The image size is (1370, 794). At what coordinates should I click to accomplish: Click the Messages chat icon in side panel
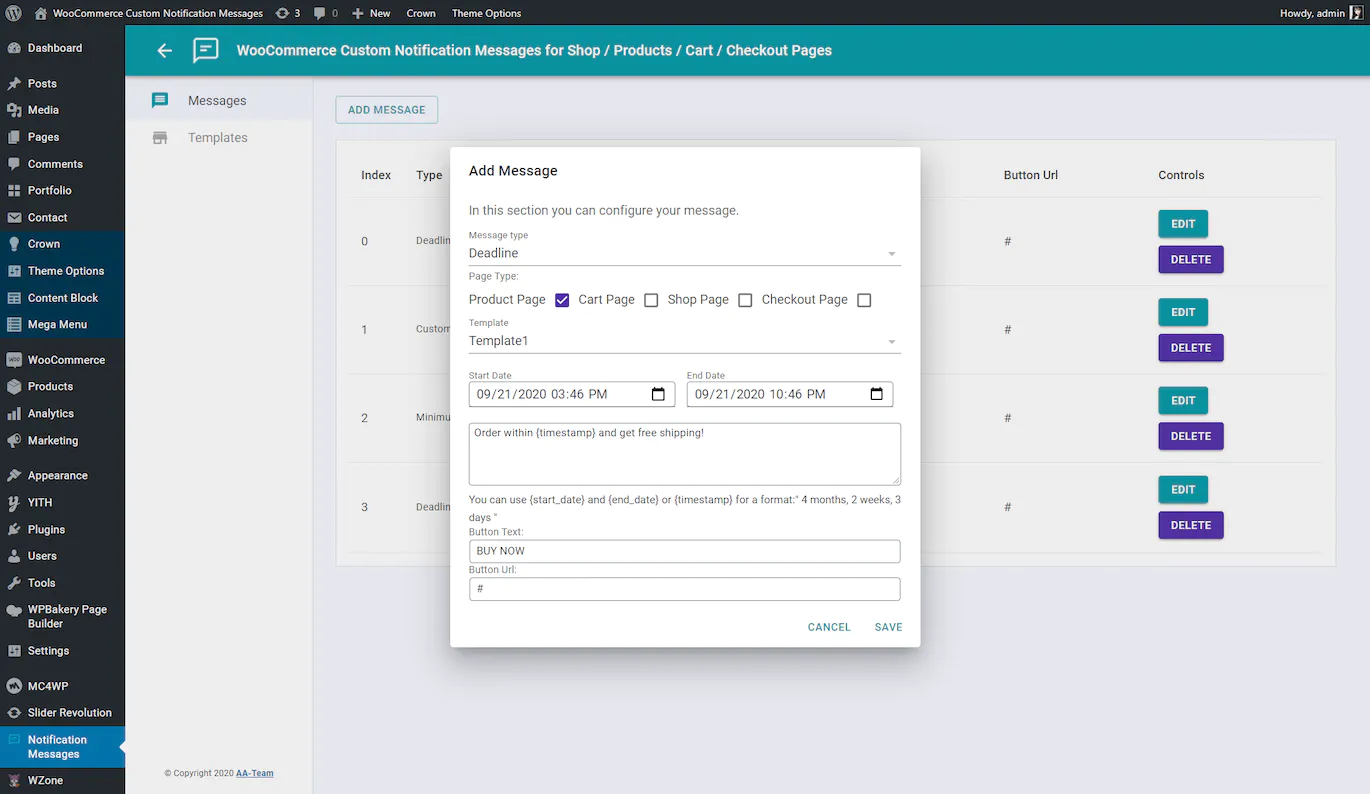tap(160, 100)
